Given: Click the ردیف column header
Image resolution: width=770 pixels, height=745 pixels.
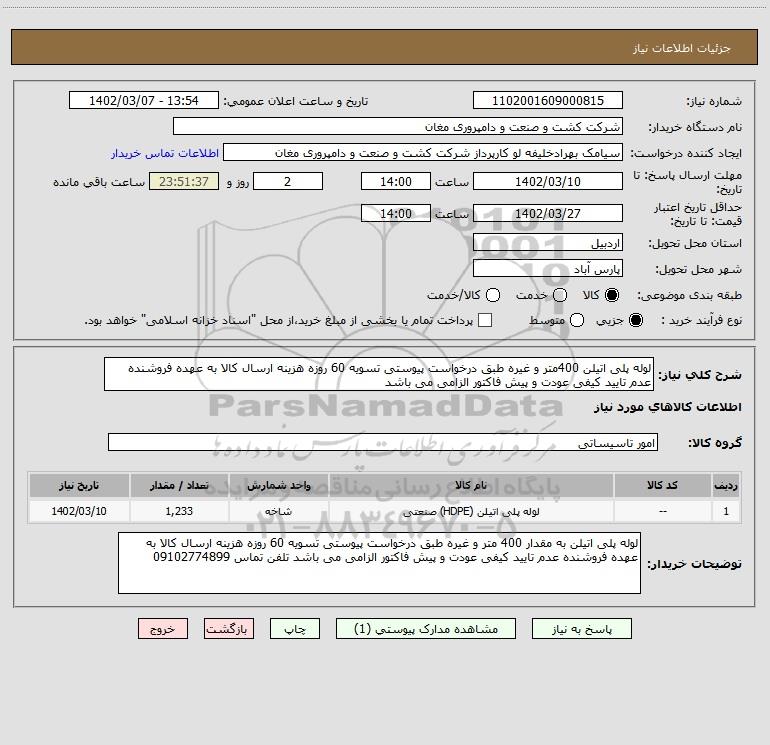Looking at the screenshot, I should (726, 485).
